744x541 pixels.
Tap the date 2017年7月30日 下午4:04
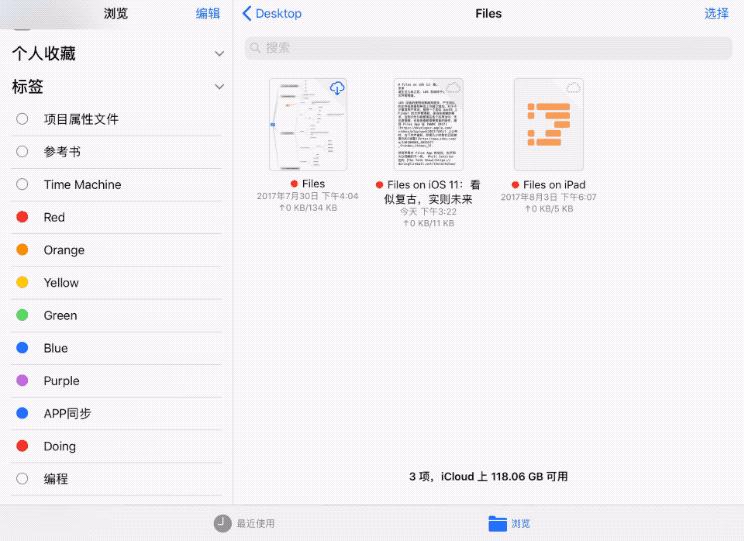click(x=307, y=196)
